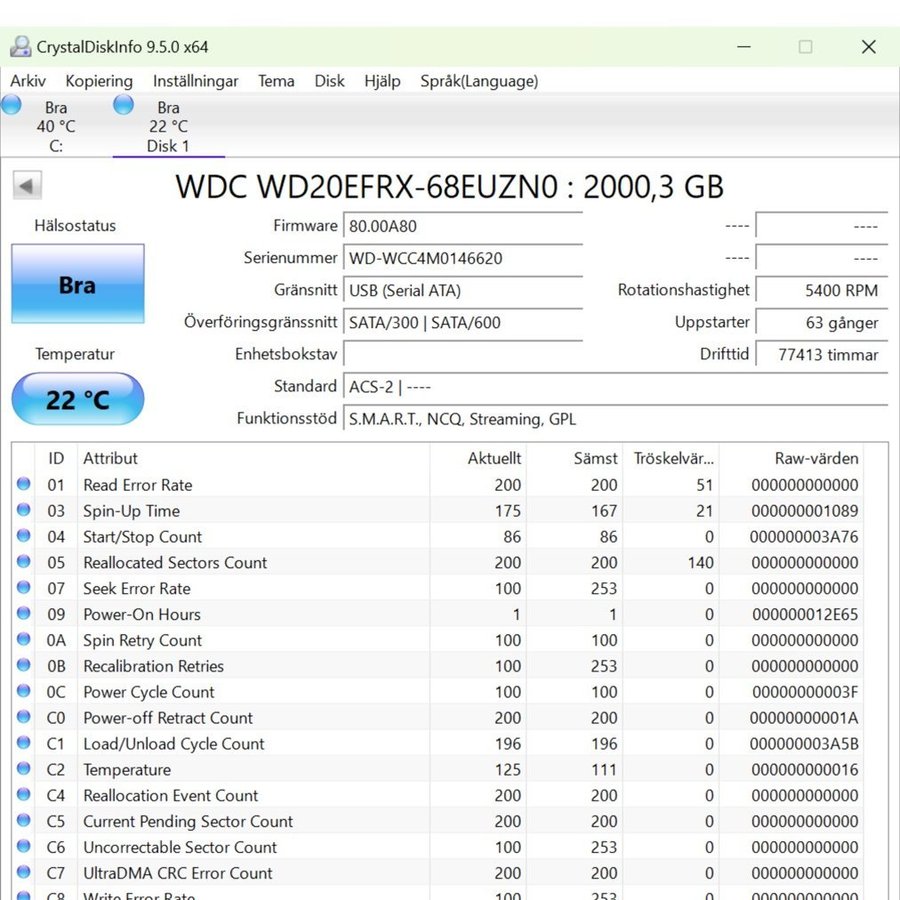Click the 22 °C temperature button
Image resolution: width=900 pixels, height=900 pixels.
(77, 400)
